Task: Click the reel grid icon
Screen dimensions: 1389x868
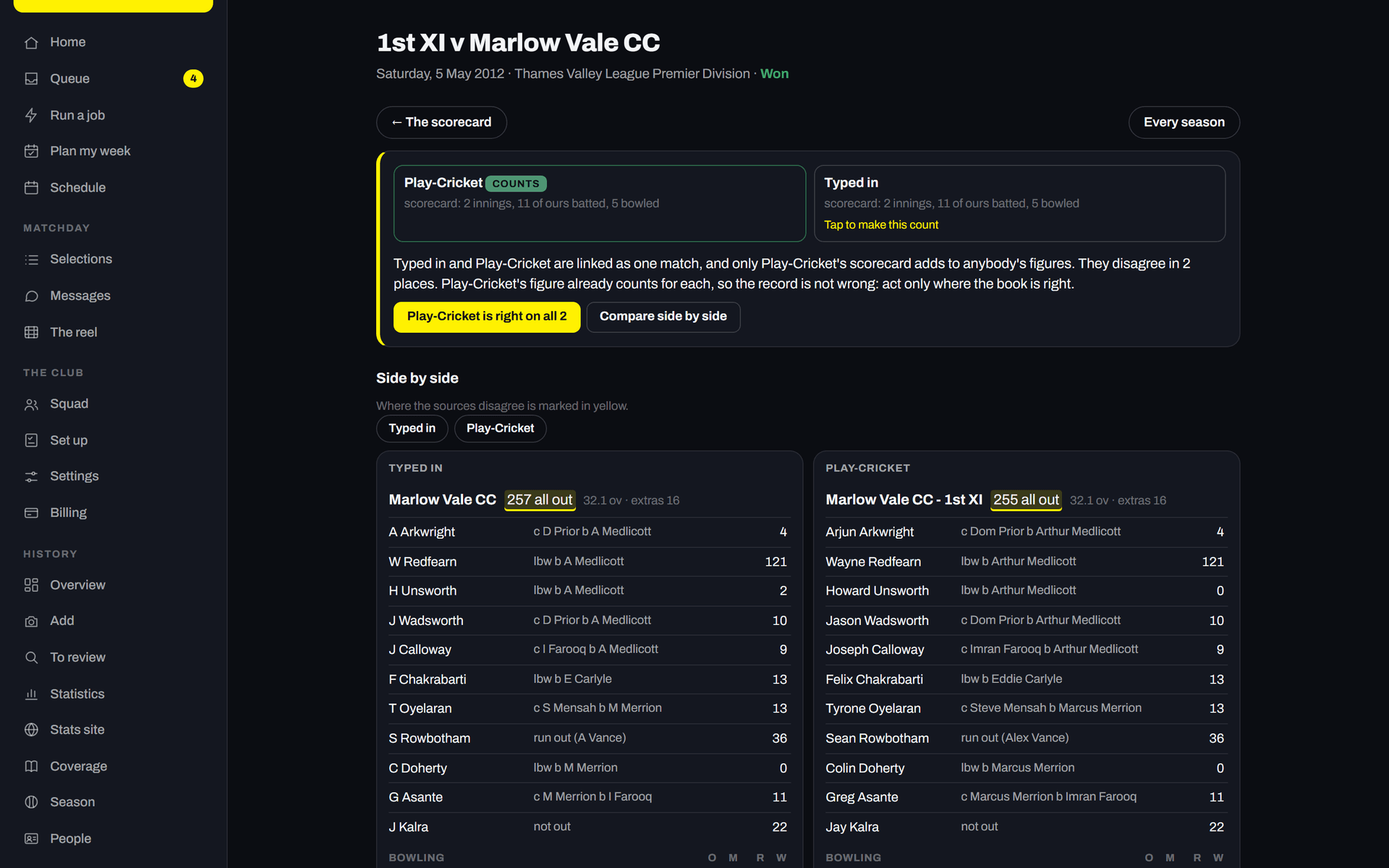Action: tap(31, 332)
